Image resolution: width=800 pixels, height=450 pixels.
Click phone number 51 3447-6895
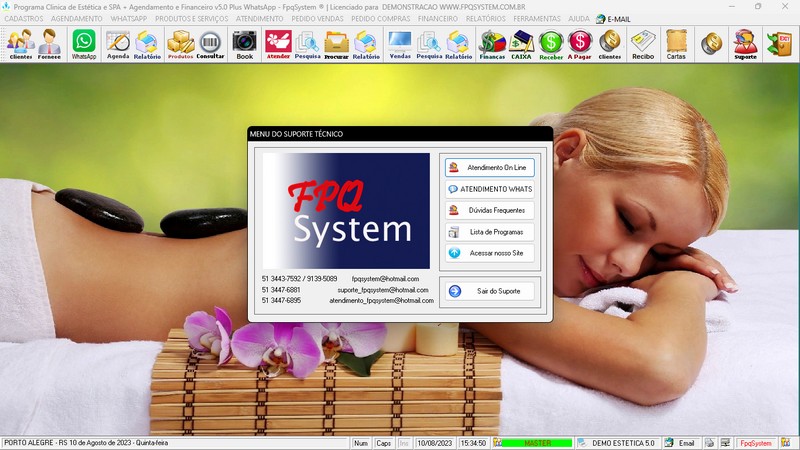(x=281, y=301)
